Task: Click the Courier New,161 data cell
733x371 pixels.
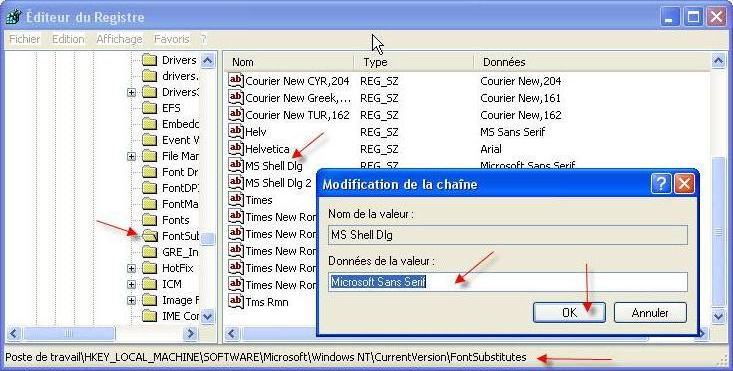Action: 520,98
